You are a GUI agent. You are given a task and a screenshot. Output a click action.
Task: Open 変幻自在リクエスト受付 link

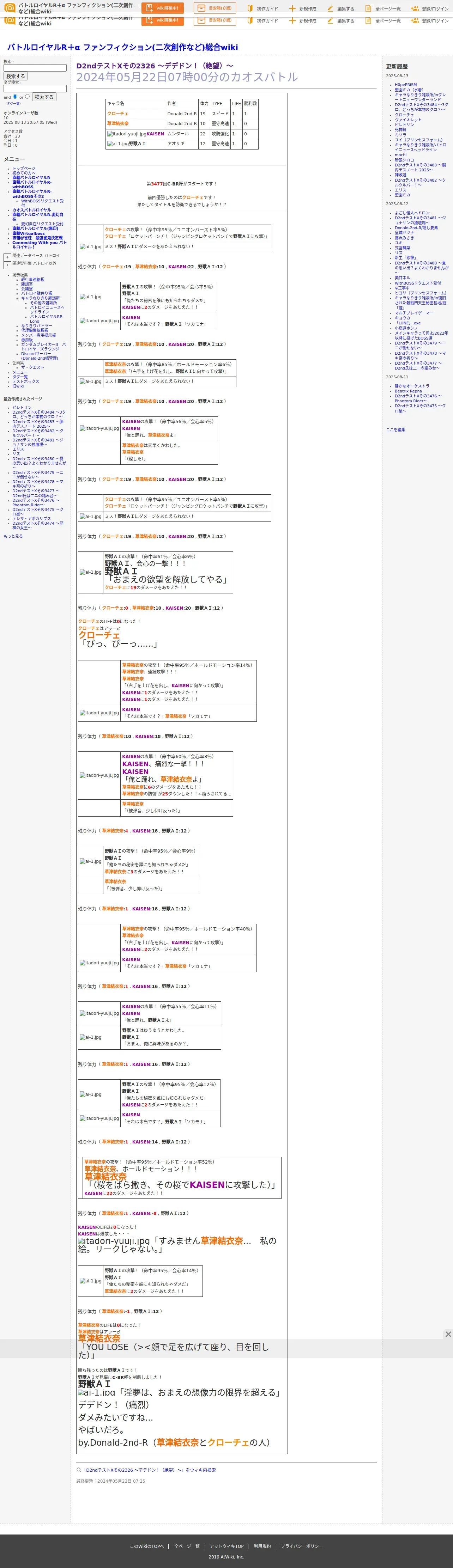[x=42, y=224]
